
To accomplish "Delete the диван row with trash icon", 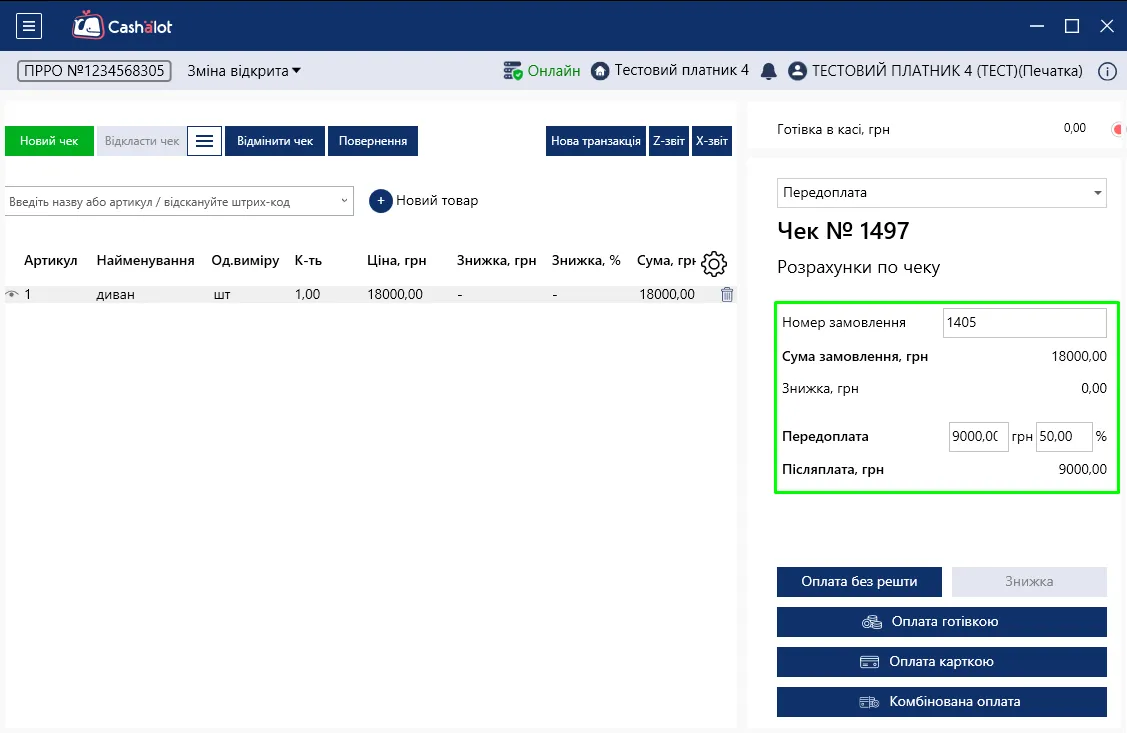I will pyautogui.click(x=727, y=295).
